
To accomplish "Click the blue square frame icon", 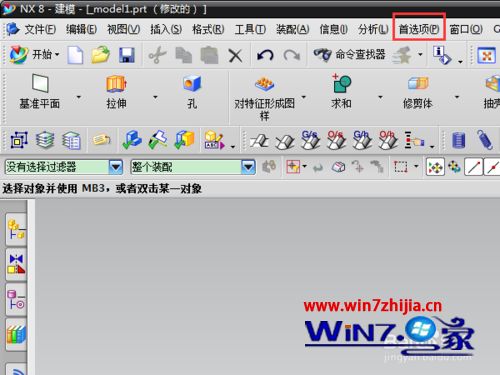I will click(x=19, y=140).
